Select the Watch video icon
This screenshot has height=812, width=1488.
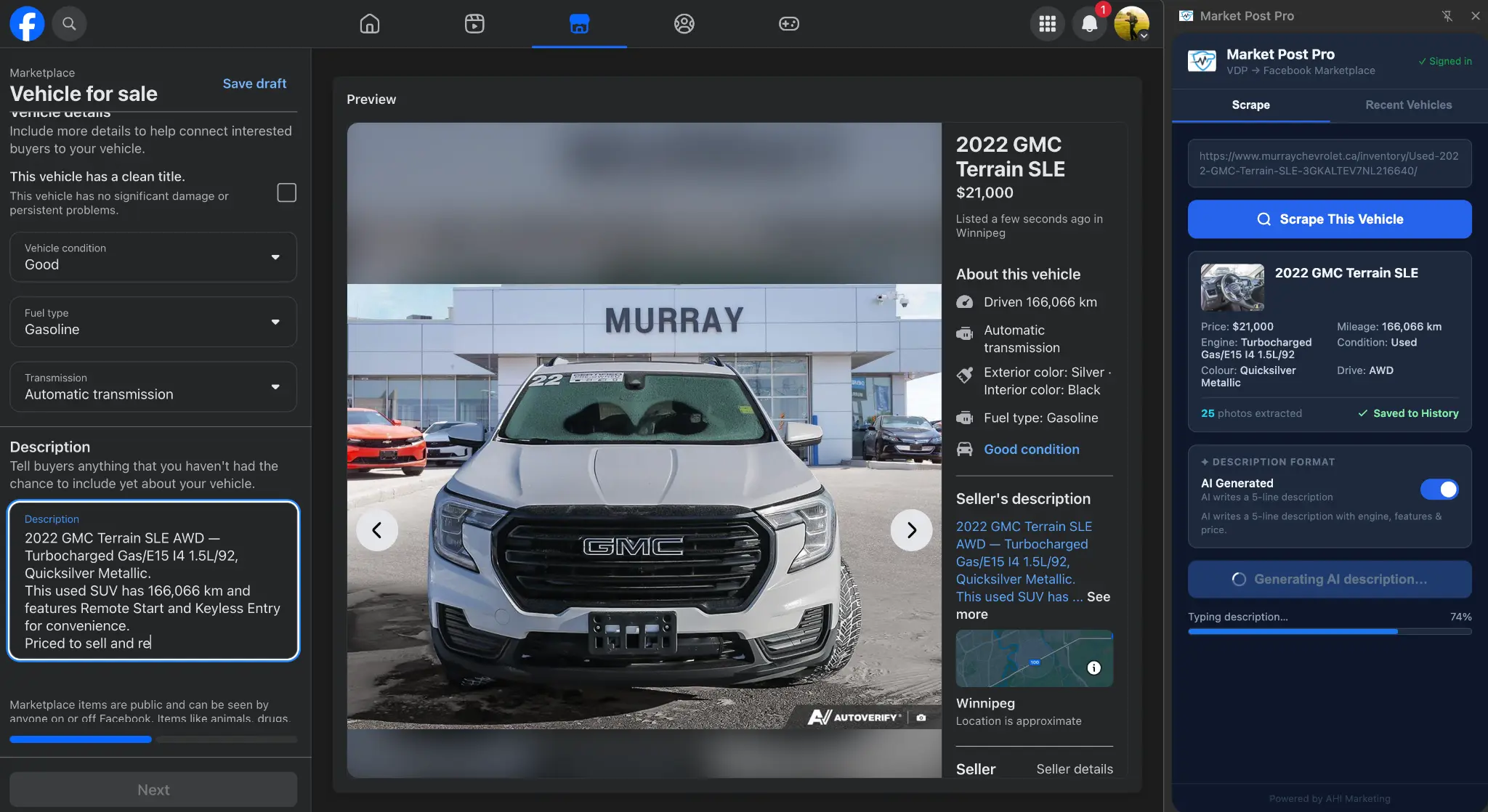click(474, 23)
